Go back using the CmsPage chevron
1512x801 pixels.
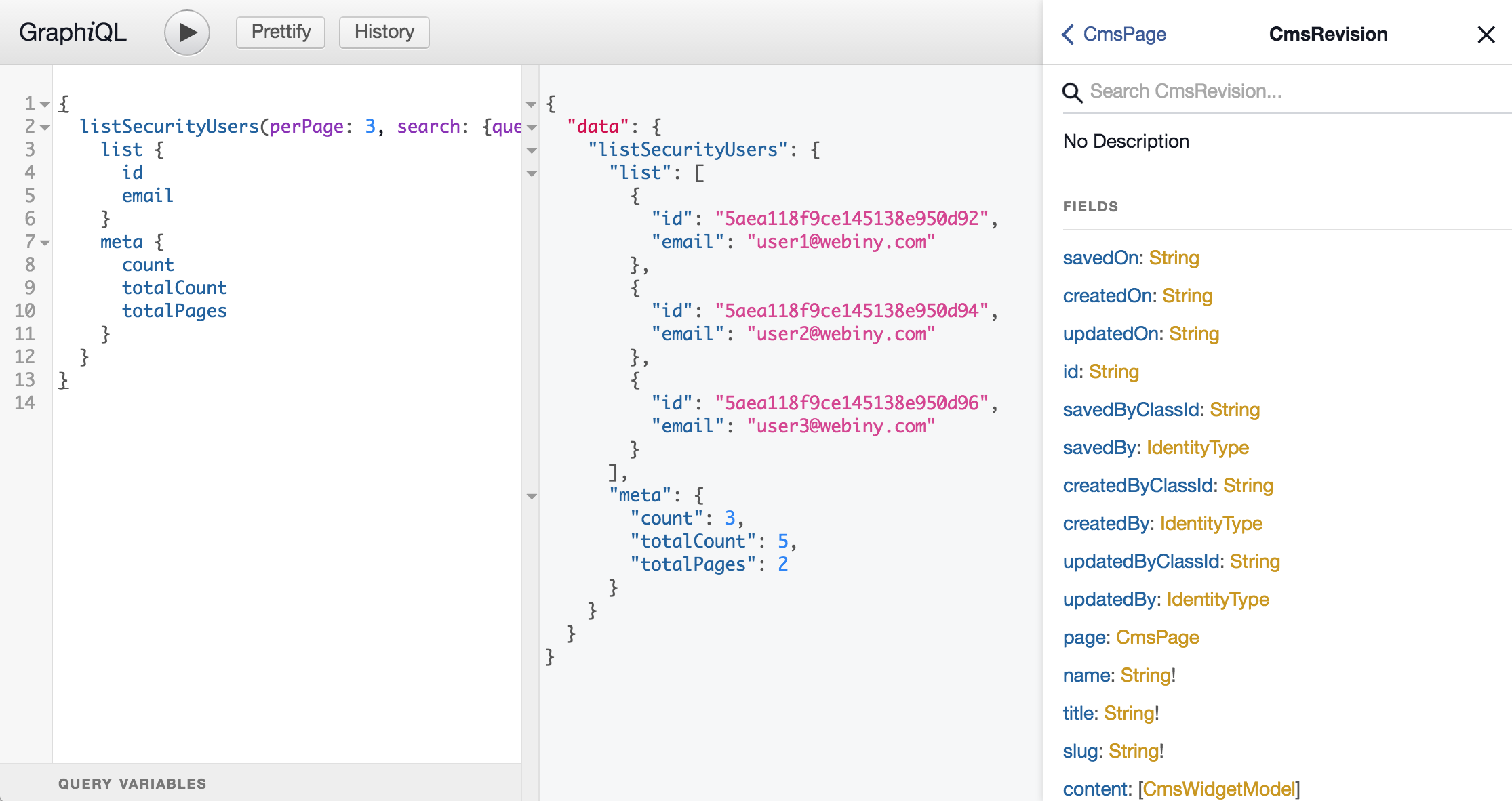click(1069, 35)
